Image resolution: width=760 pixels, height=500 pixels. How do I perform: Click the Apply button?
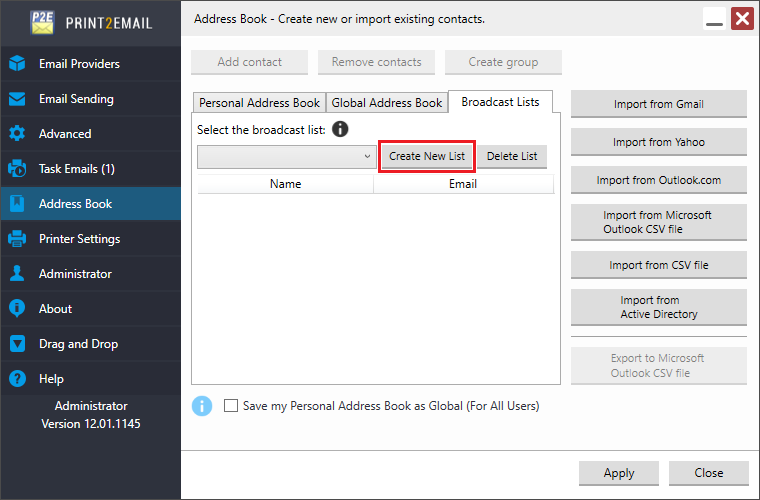[x=619, y=473]
